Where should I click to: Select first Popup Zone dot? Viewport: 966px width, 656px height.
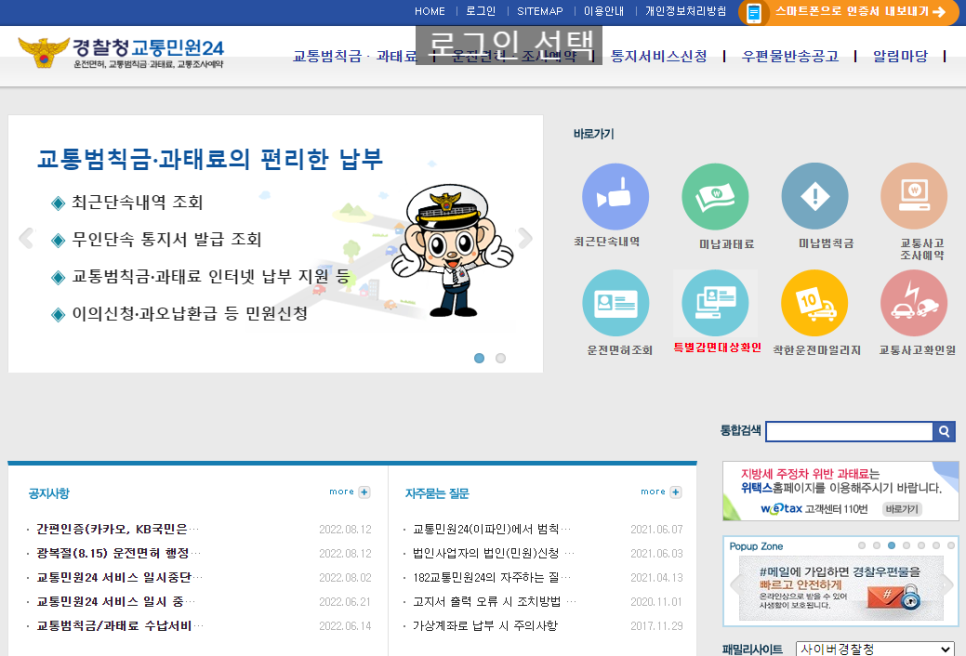[x=861, y=545]
